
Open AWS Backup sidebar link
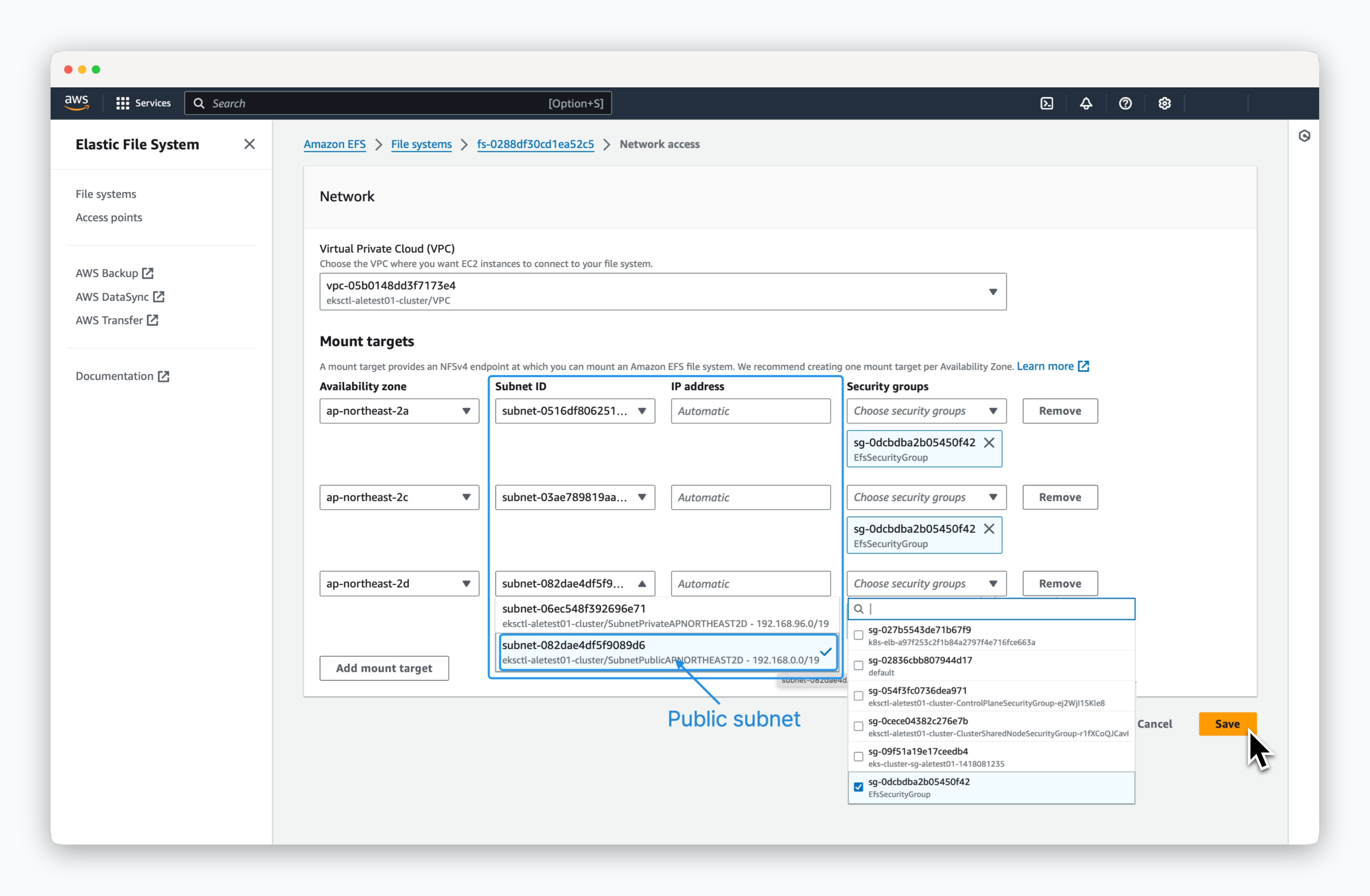tap(114, 273)
